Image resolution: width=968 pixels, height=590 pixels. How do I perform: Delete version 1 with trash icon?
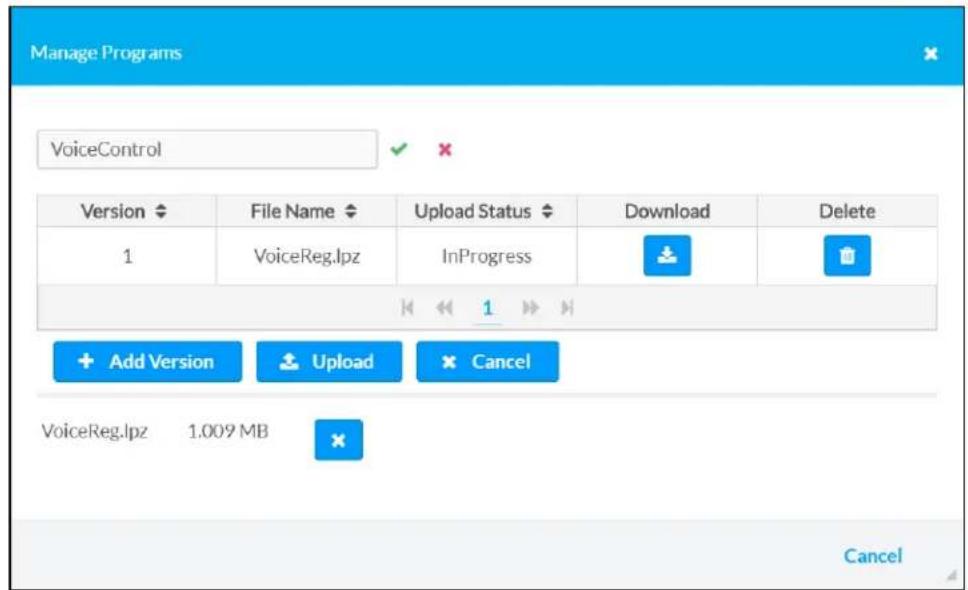point(847,256)
